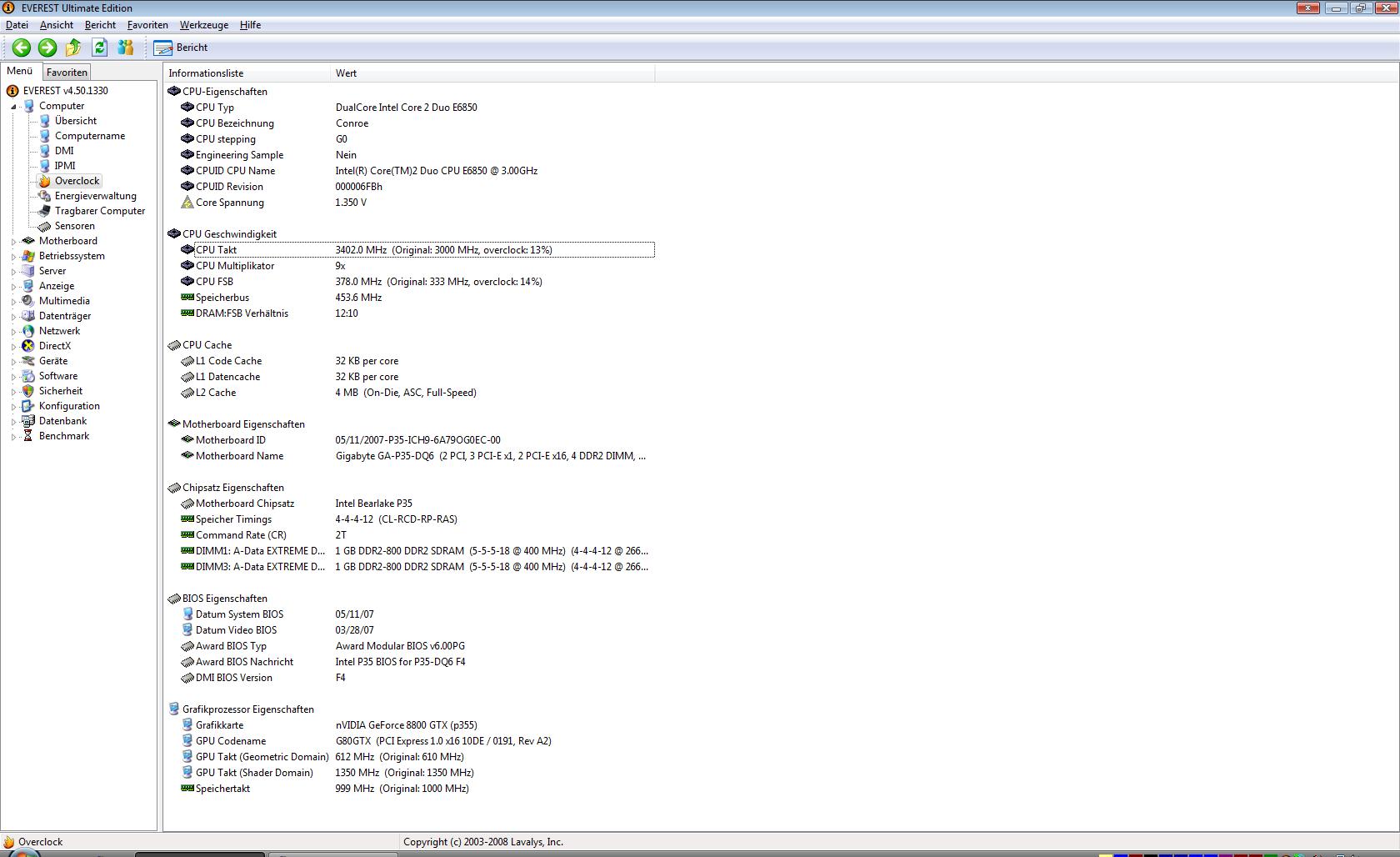Viewport: 1400px width, 857px height.
Task: Expand the Netzwerk tree node
Action: (13, 332)
